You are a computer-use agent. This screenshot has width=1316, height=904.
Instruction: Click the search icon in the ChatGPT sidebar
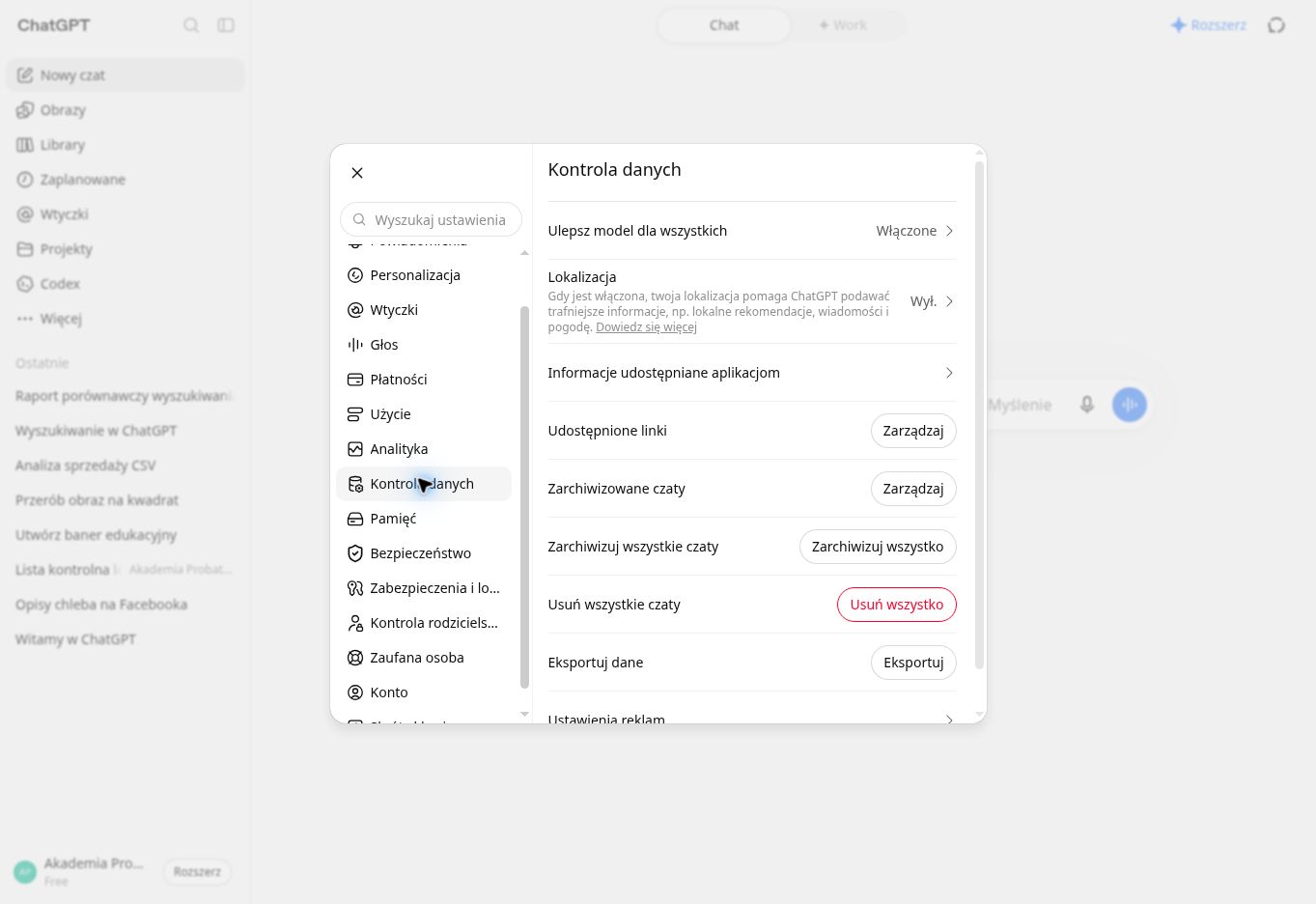(x=191, y=25)
